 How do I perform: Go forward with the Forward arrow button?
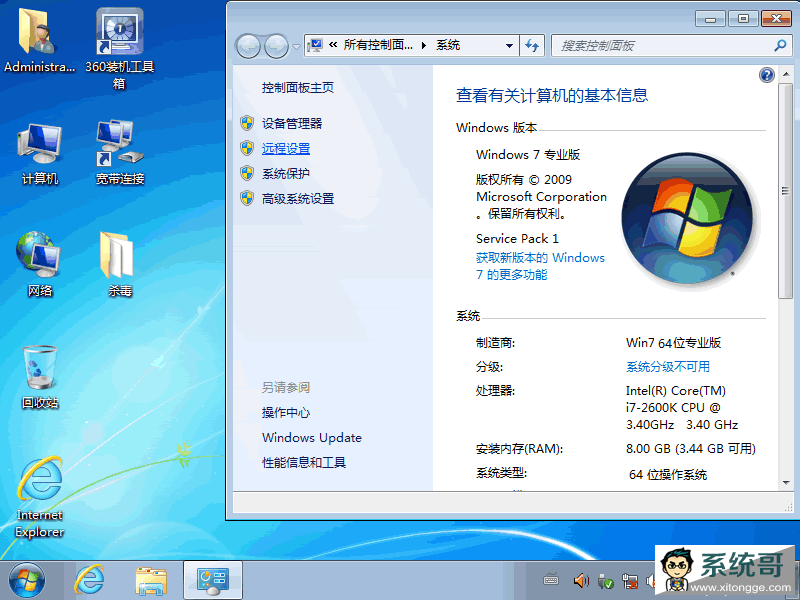click(277, 46)
